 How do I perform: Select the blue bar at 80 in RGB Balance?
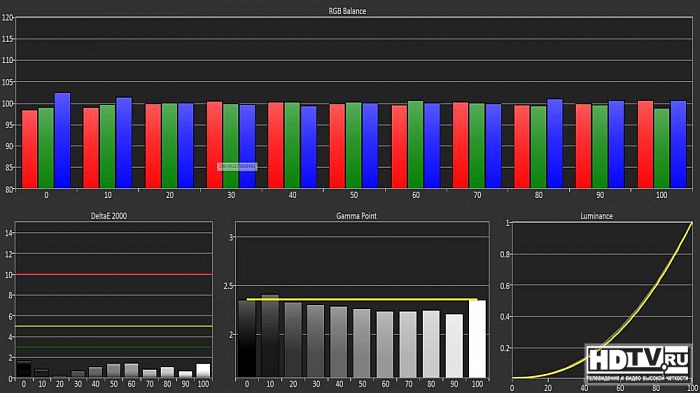[x=555, y=144]
